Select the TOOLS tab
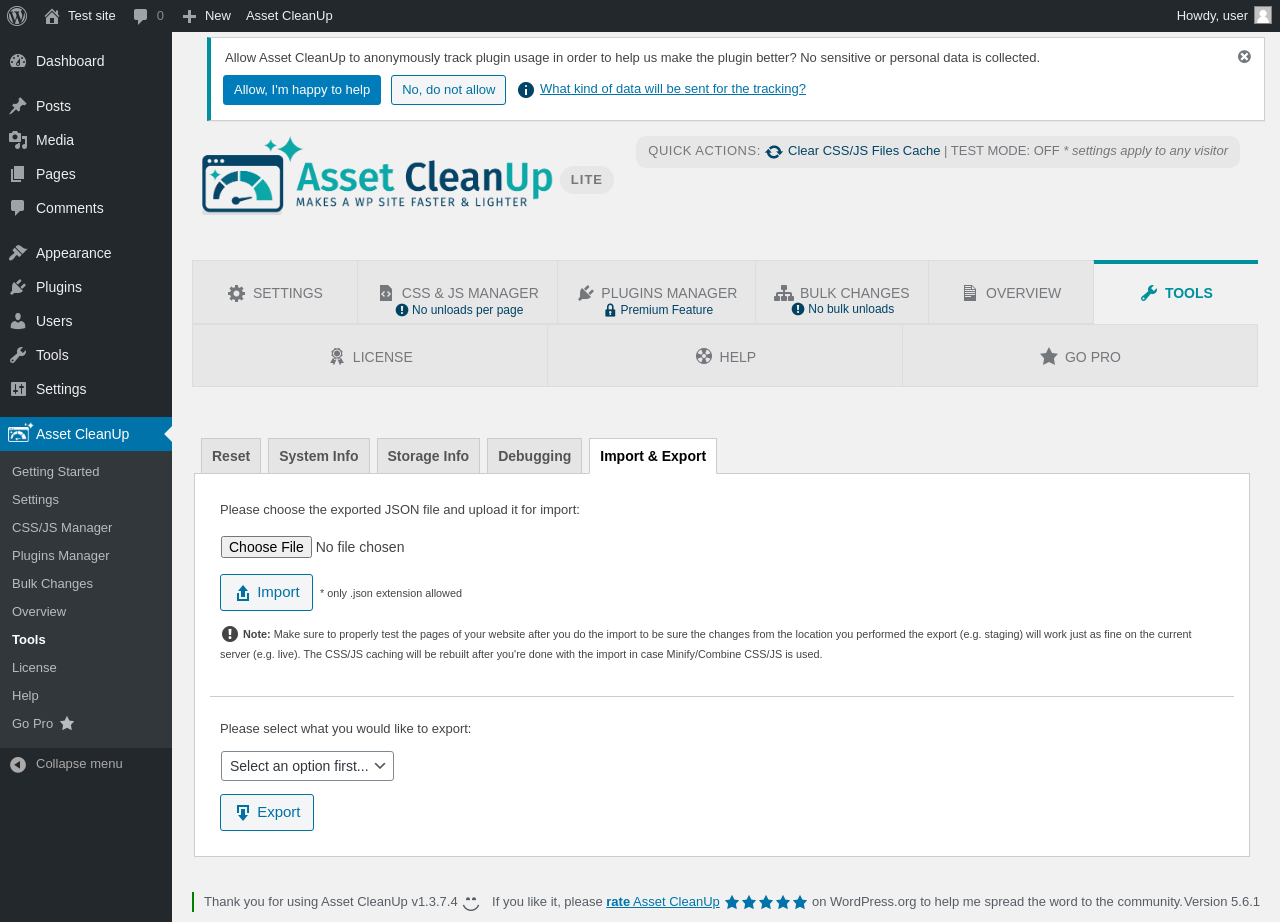 click(x=1176, y=293)
